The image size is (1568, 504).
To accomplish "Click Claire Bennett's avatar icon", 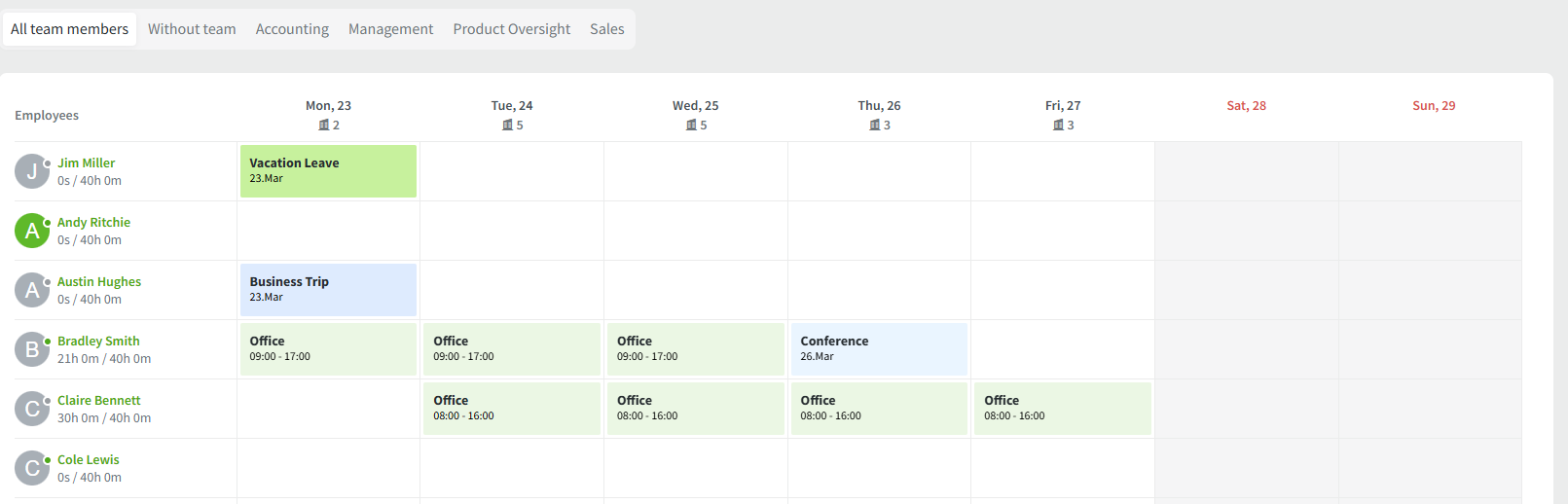I will tap(32, 409).
